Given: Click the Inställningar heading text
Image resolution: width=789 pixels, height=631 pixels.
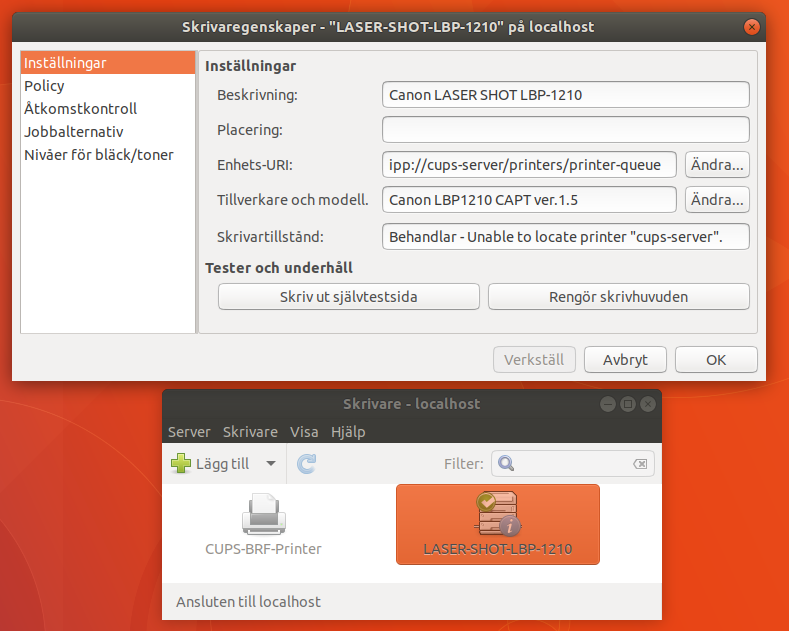Looking at the screenshot, I should pyautogui.click(x=251, y=66).
